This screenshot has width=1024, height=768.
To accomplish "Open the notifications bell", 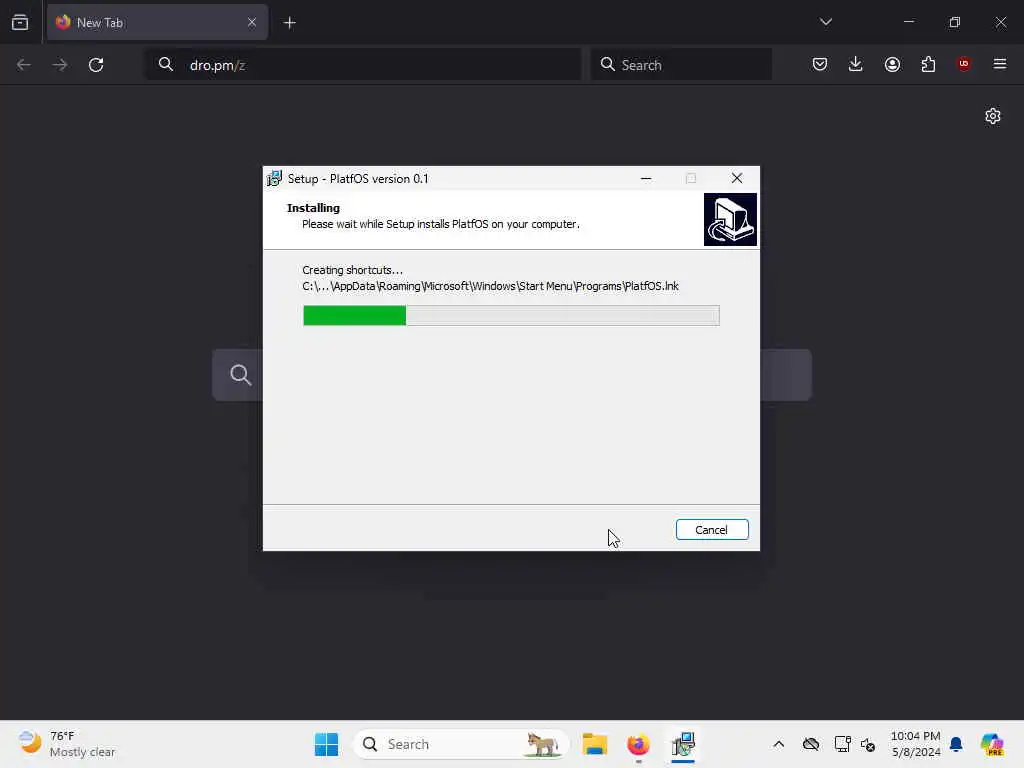I will coord(956,744).
